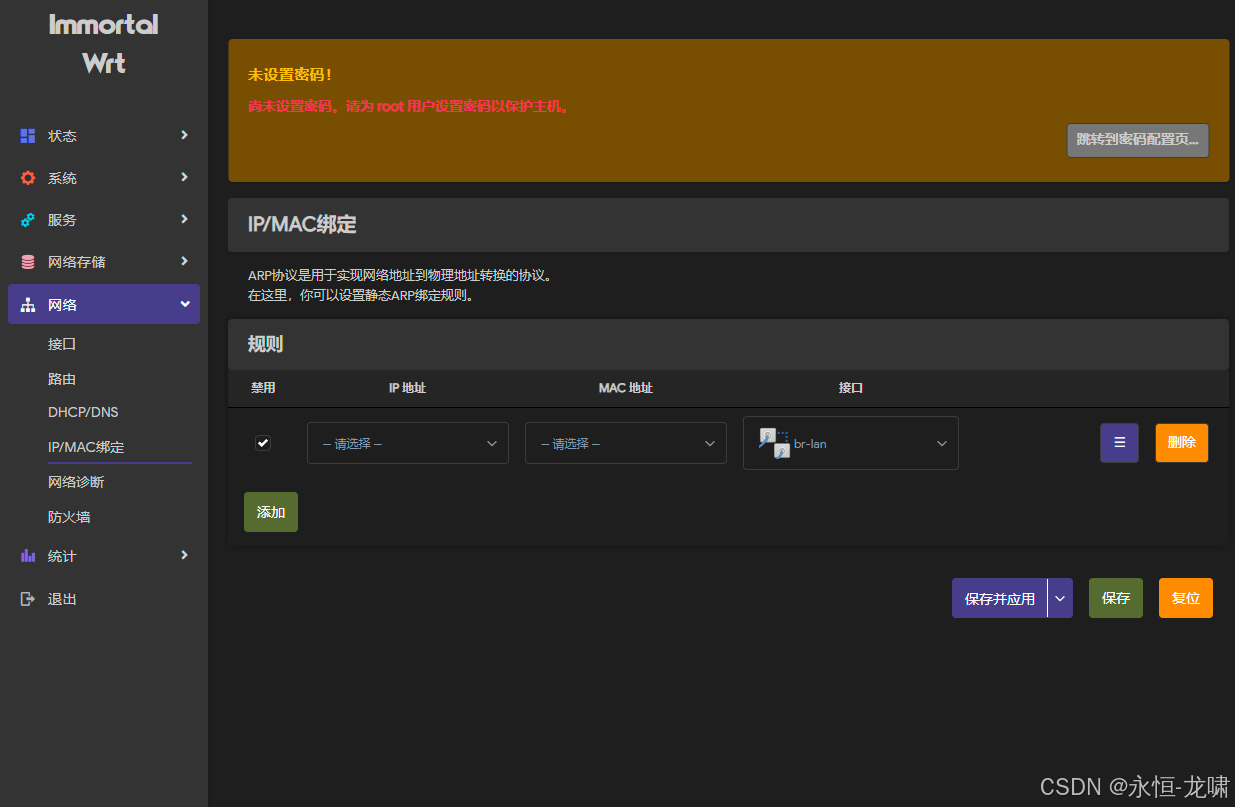Click the 保存 button
Screen dimensions: 1235x807
(1116, 598)
